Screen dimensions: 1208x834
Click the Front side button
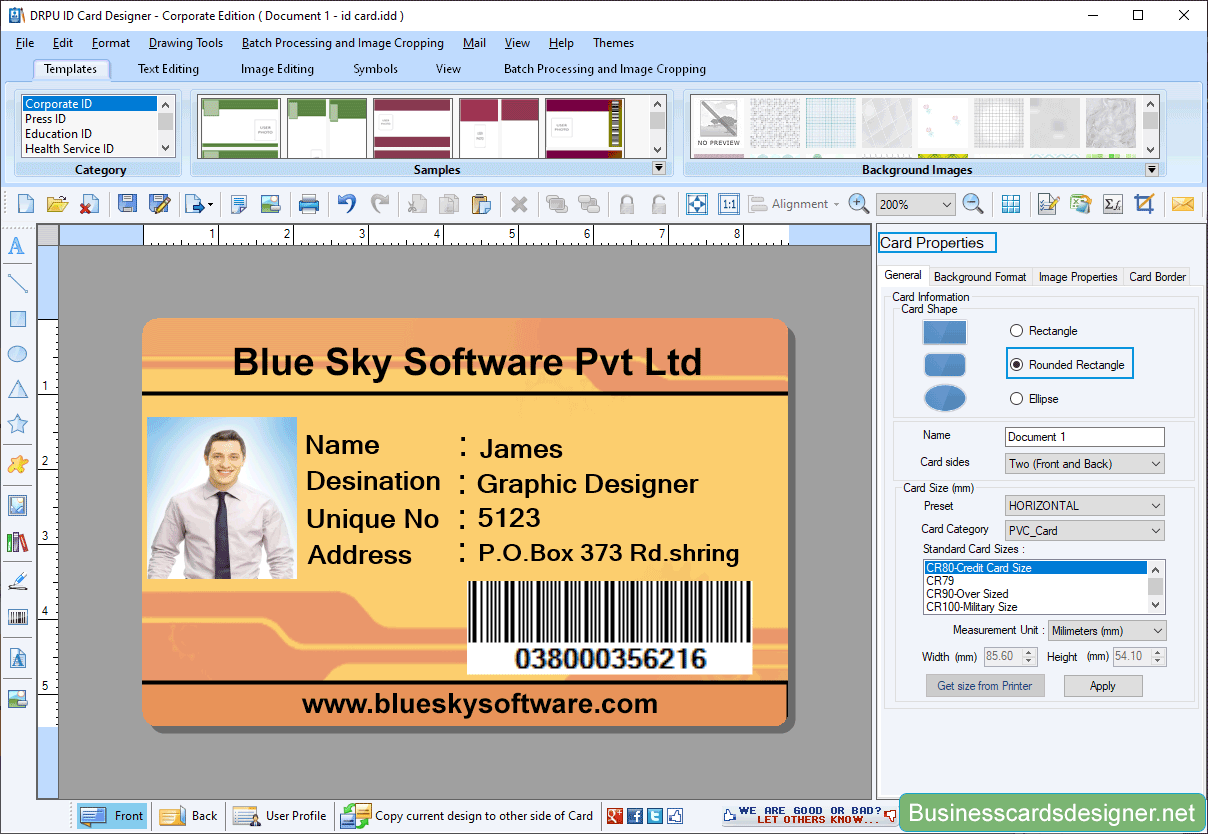(112, 816)
